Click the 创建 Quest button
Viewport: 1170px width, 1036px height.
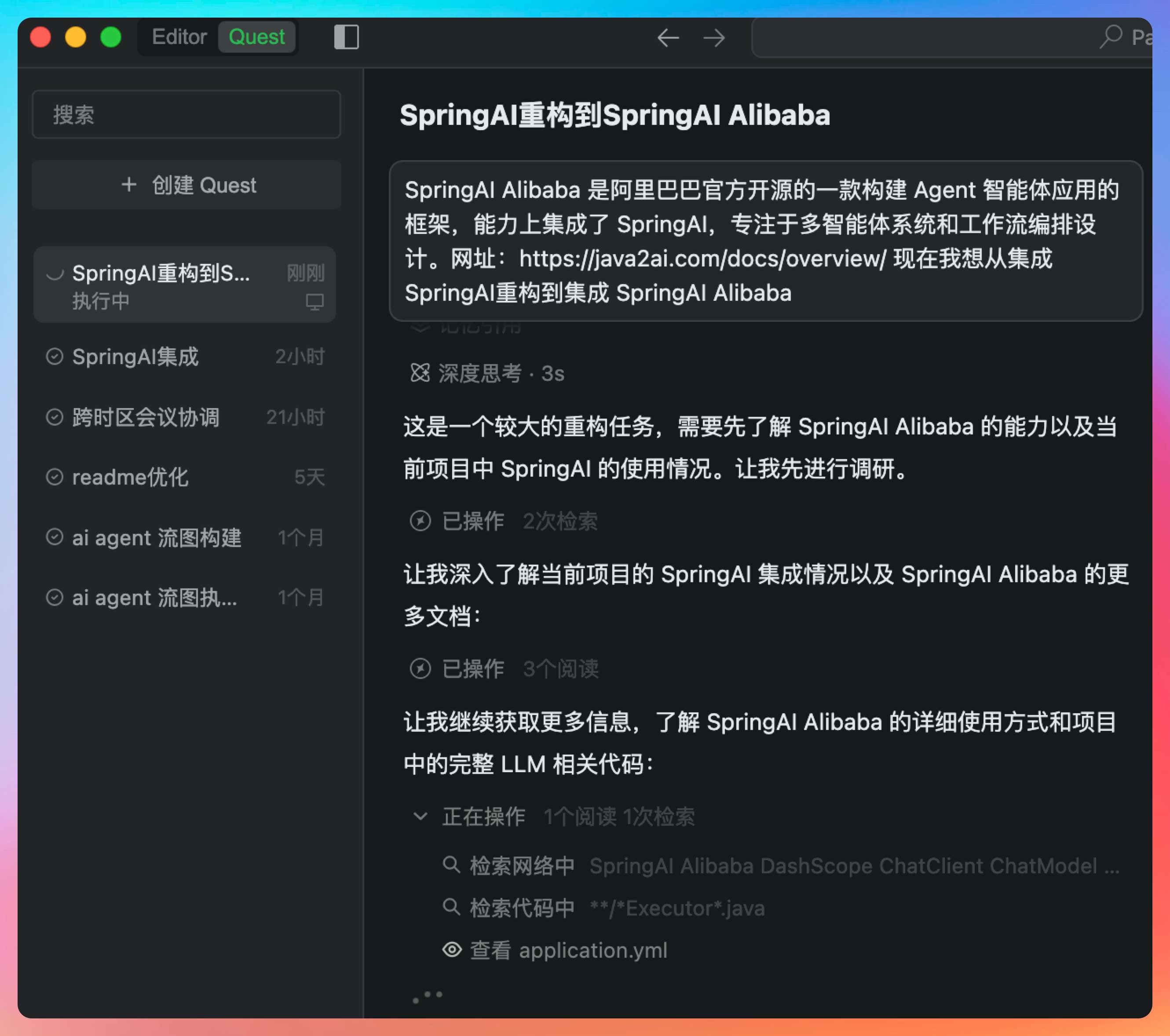point(186,185)
